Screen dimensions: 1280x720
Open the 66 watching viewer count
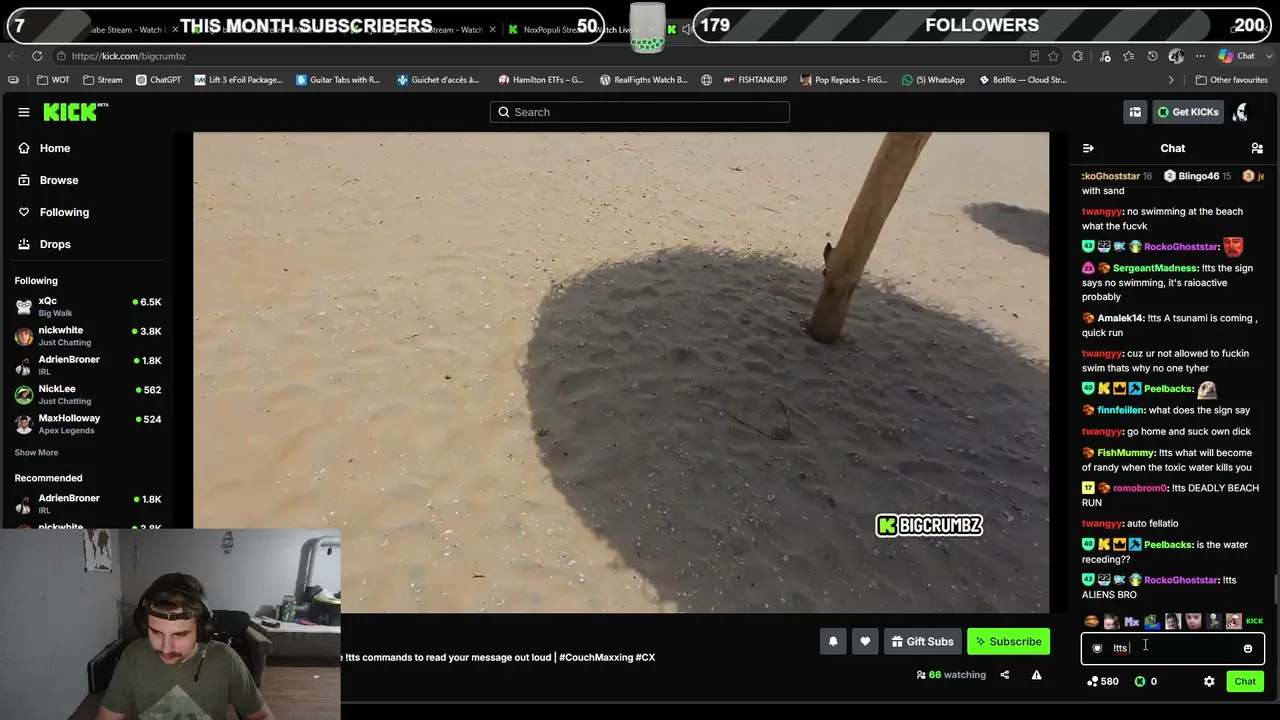coord(951,675)
